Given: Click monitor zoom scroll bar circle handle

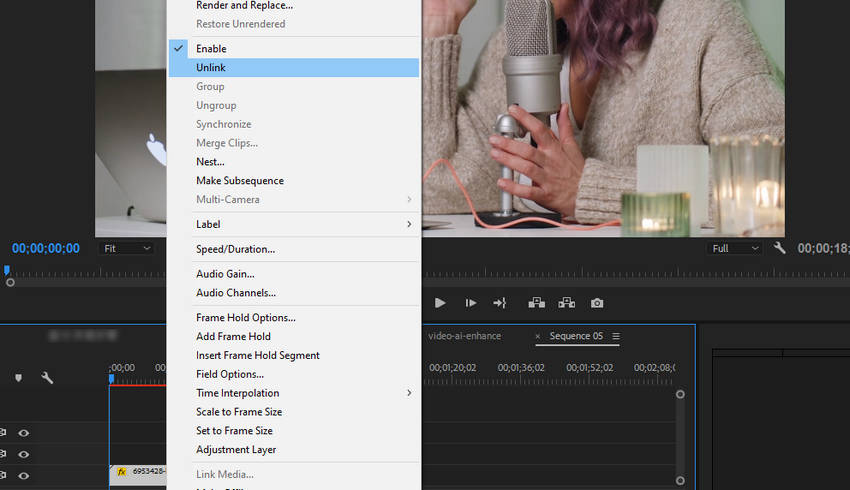Looking at the screenshot, I should coord(10,282).
